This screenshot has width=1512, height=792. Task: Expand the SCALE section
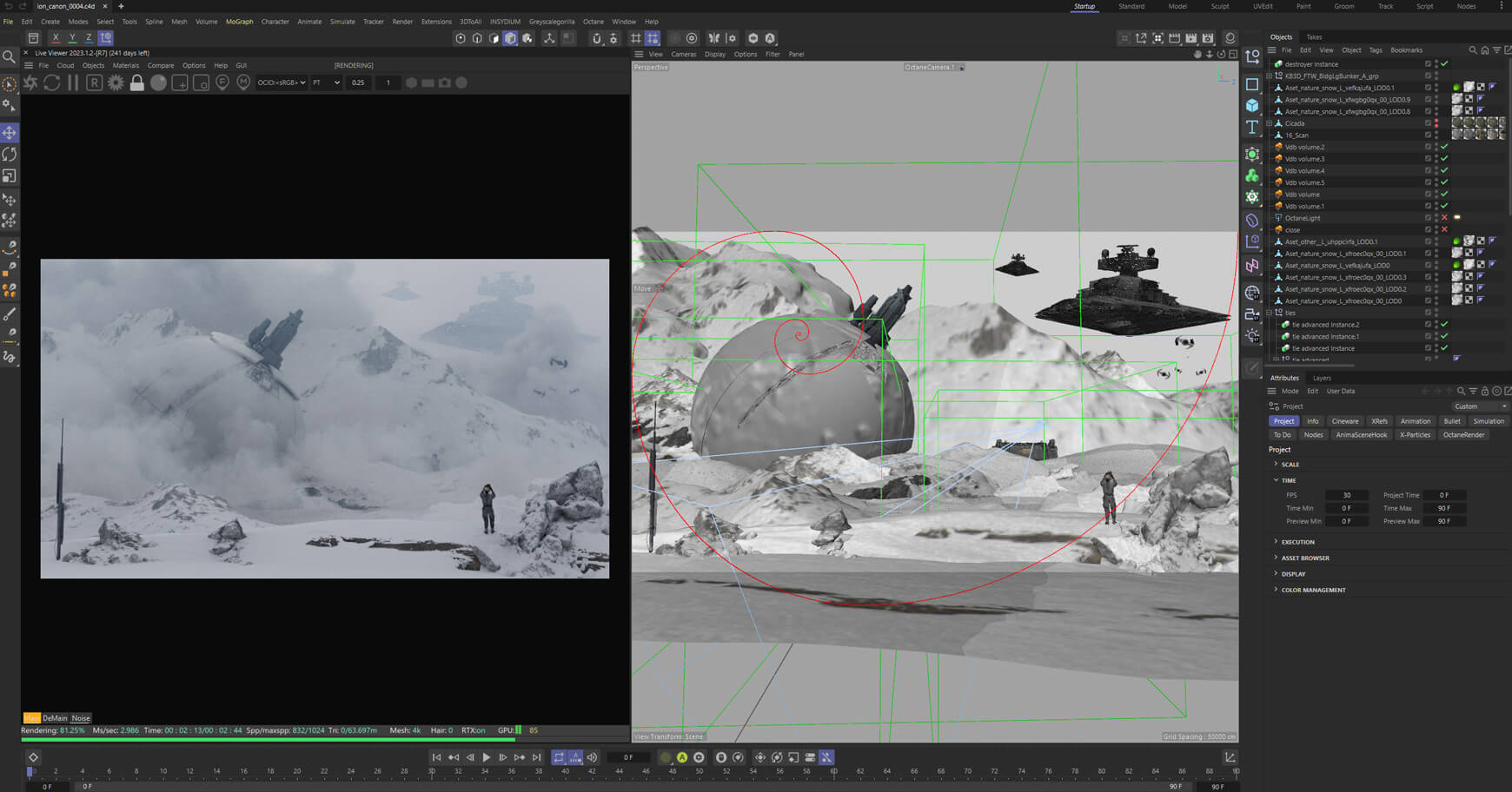(x=1276, y=465)
